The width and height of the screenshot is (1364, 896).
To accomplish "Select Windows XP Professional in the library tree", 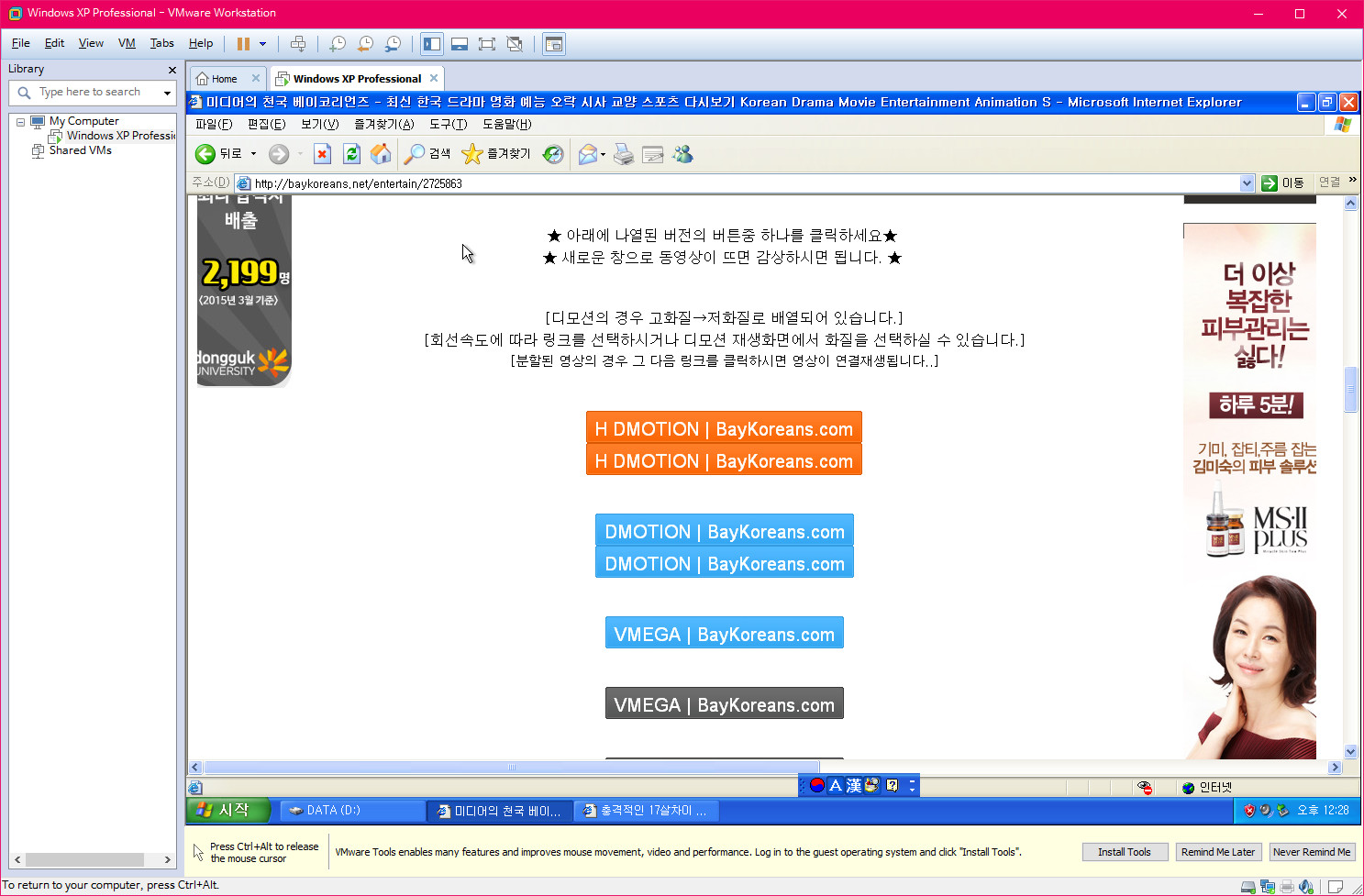I will pos(120,136).
